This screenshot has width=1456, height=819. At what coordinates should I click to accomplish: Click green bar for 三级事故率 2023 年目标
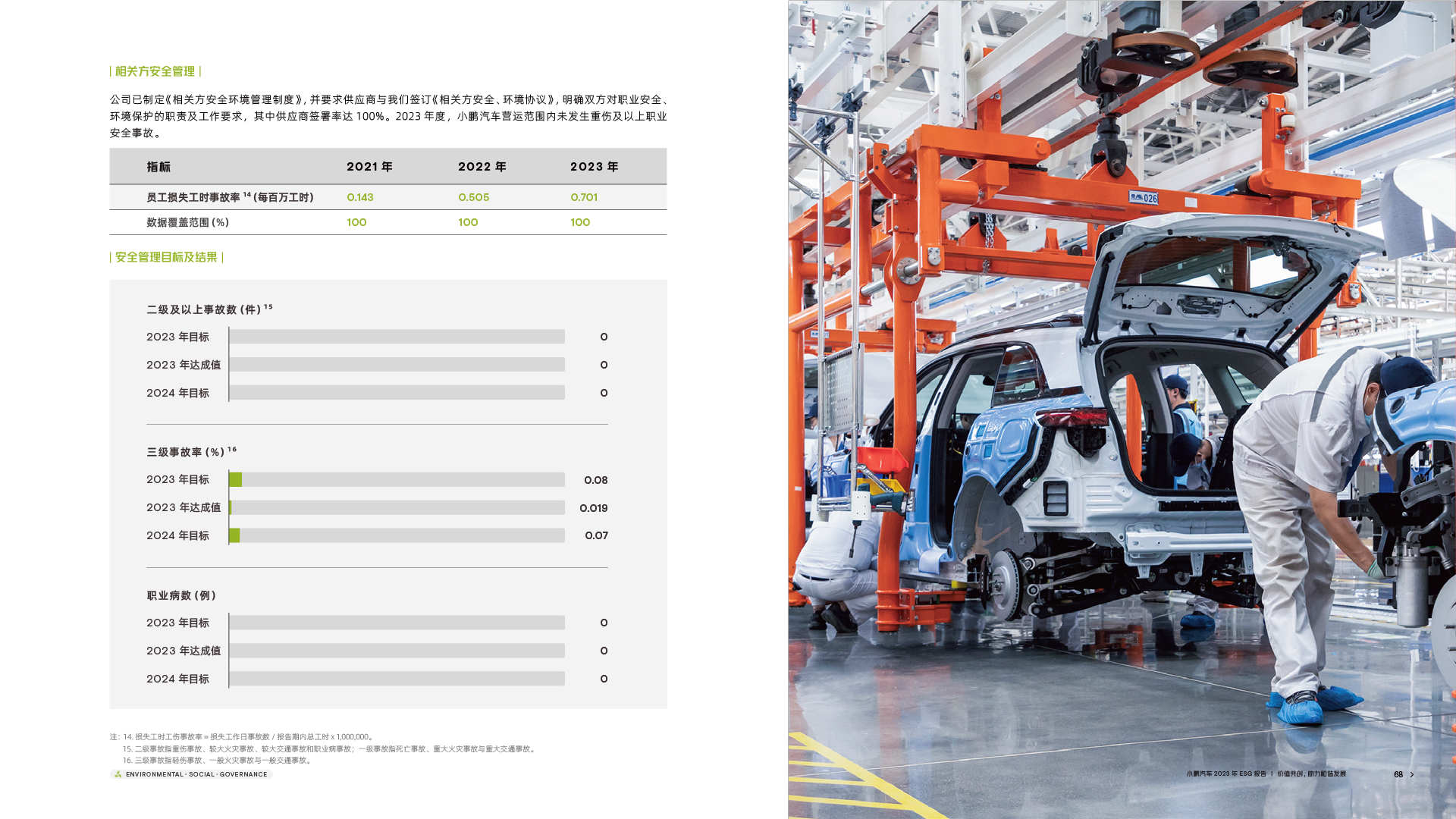236,479
